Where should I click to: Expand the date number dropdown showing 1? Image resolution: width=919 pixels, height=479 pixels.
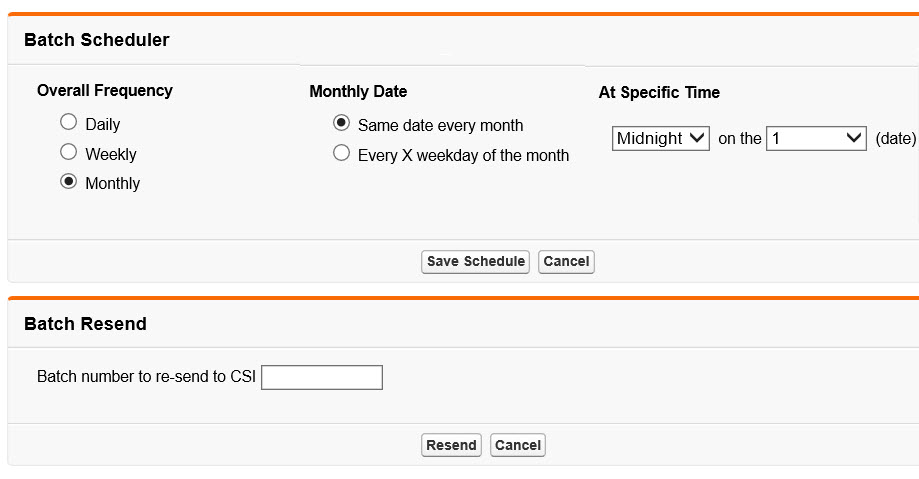click(816, 139)
